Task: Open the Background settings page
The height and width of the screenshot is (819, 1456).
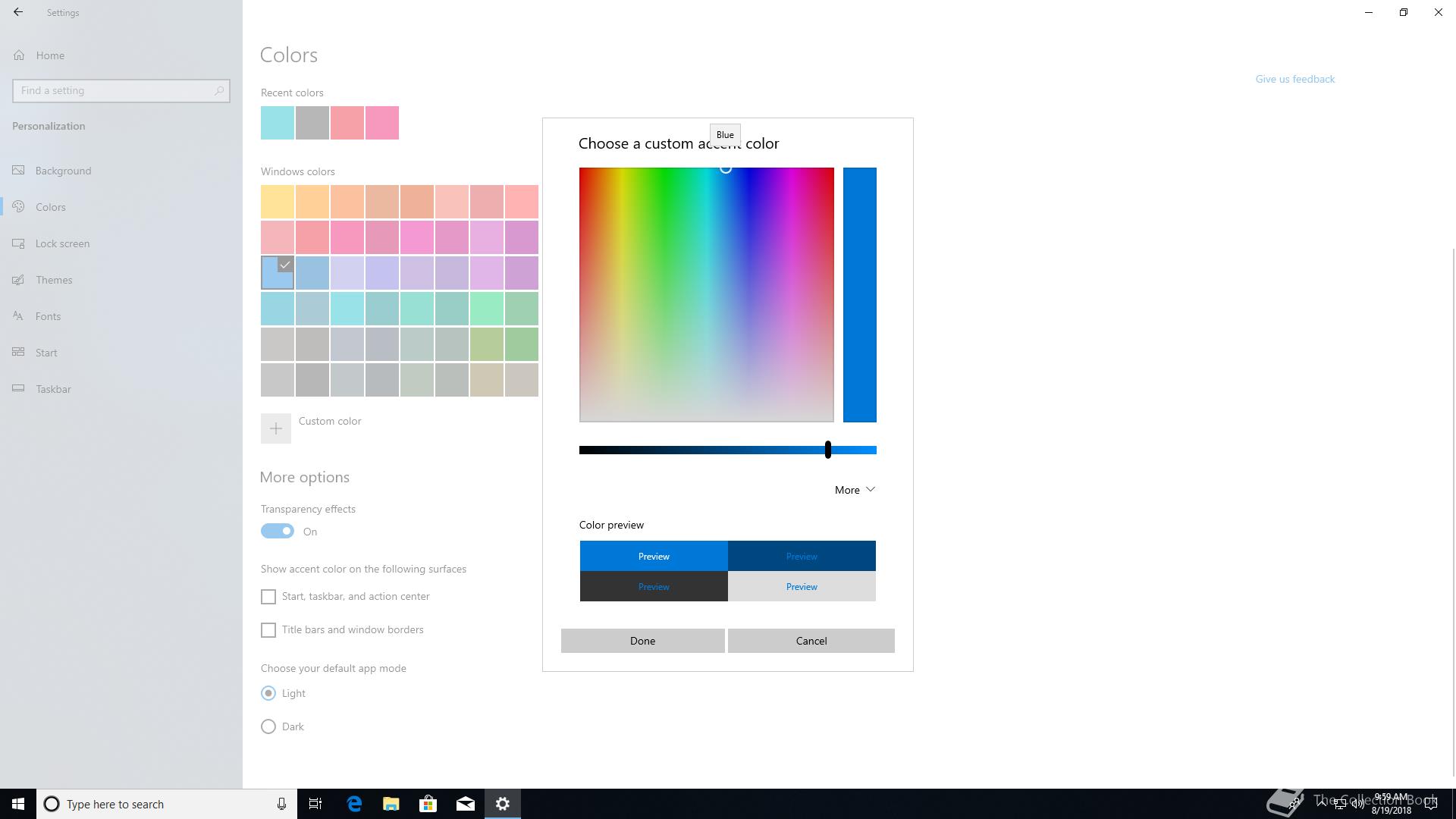Action: click(x=63, y=171)
